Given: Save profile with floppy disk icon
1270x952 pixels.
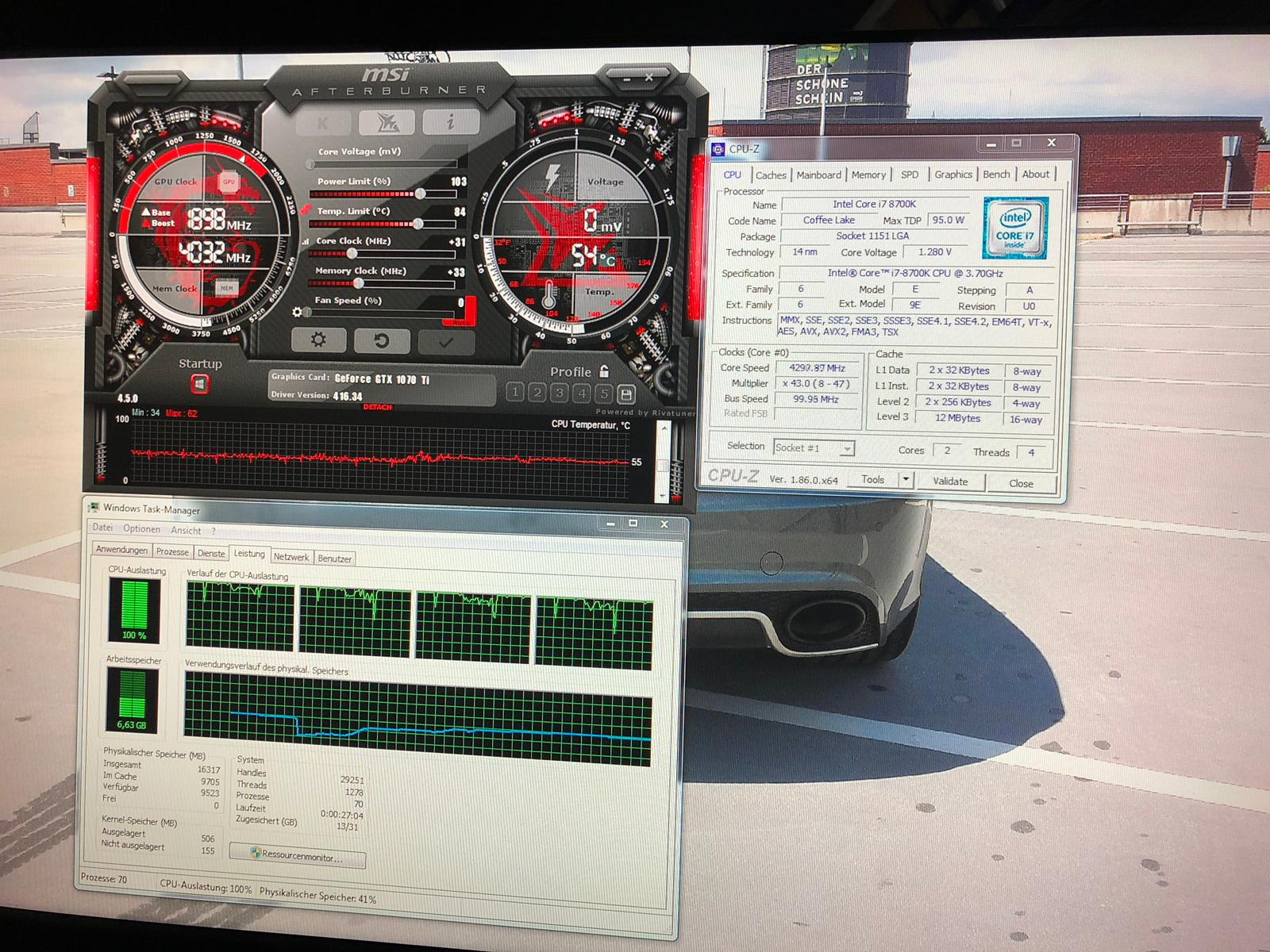Looking at the screenshot, I should pyautogui.click(x=626, y=394).
